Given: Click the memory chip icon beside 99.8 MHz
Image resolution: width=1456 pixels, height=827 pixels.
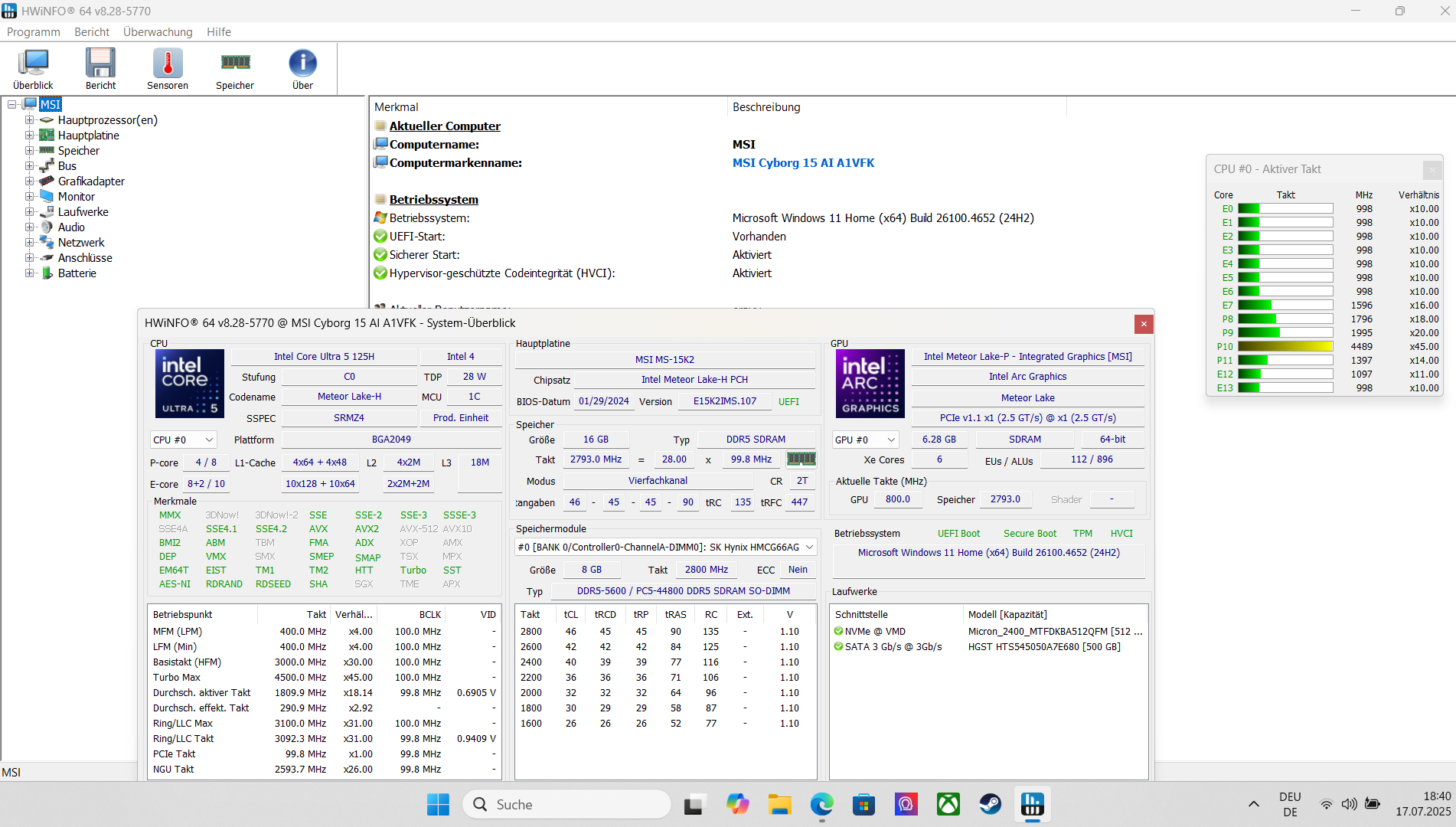Looking at the screenshot, I should pos(801,459).
